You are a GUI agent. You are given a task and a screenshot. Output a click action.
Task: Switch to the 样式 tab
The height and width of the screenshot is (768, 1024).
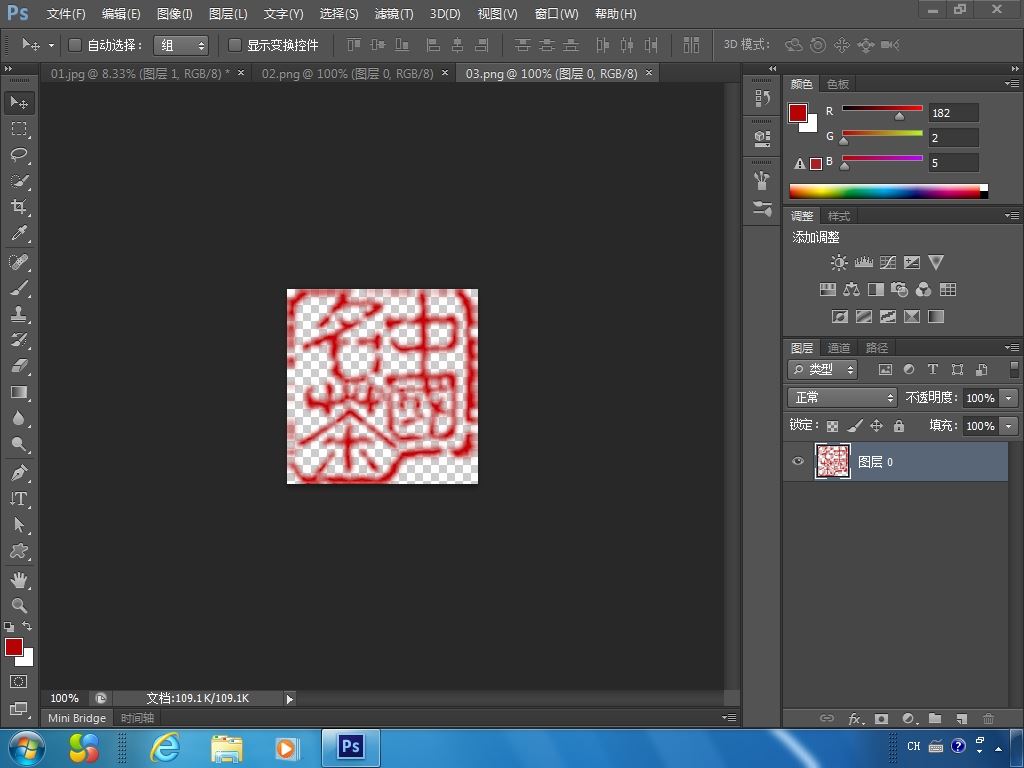click(839, 216)
